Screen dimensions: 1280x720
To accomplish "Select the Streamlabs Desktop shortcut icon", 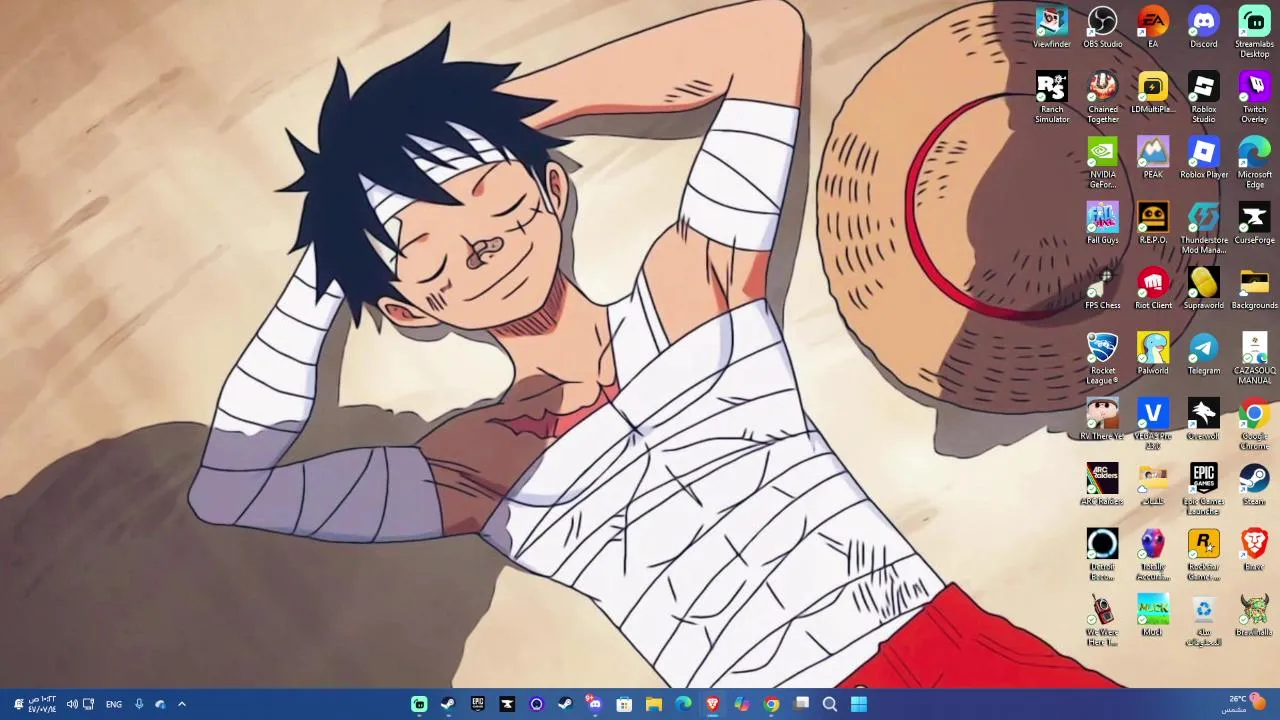I will point(1254,32).
